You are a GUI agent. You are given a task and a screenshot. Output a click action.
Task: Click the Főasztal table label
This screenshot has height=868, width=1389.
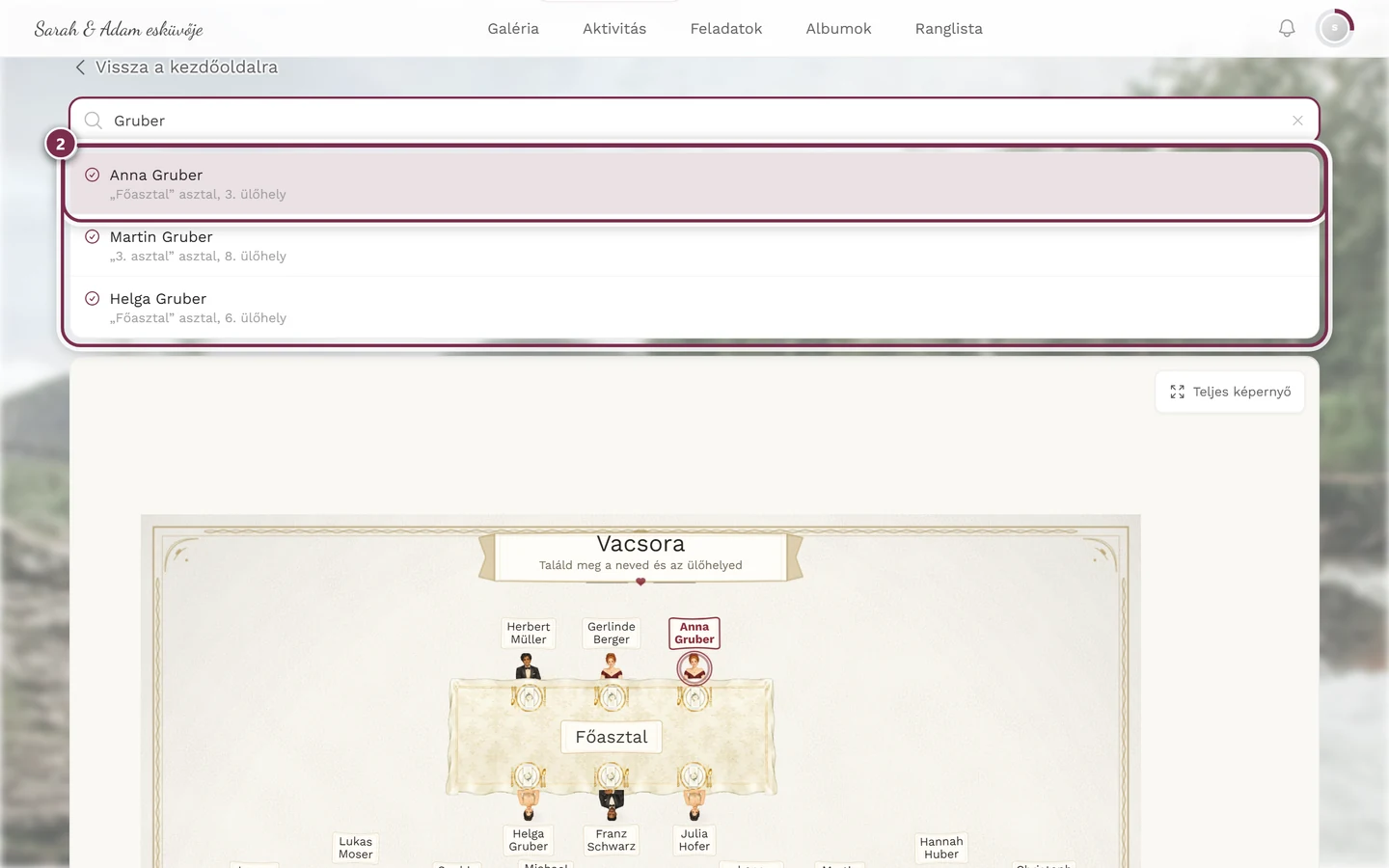click(612, 737)
